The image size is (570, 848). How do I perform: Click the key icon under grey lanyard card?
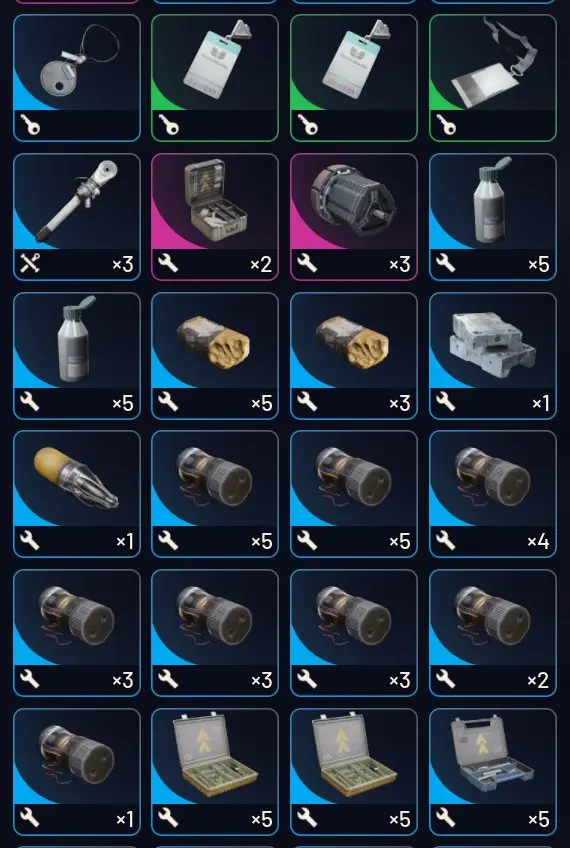click(x=446, y=125)
